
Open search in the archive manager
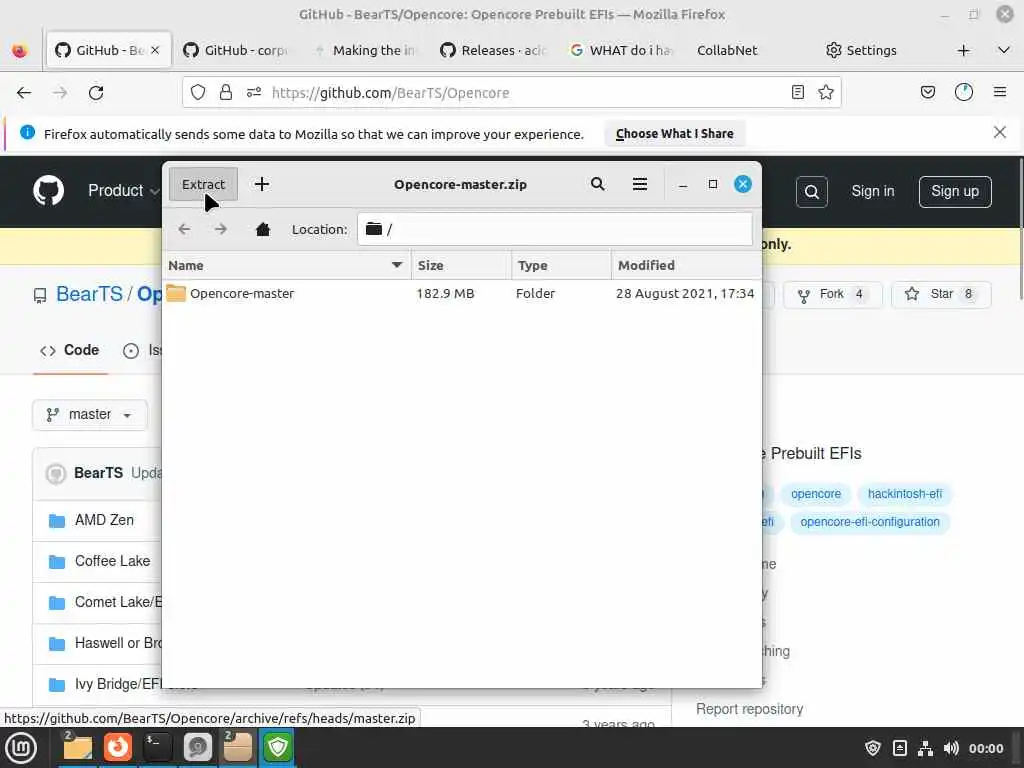pyautogui.click(x=598, y=184)
